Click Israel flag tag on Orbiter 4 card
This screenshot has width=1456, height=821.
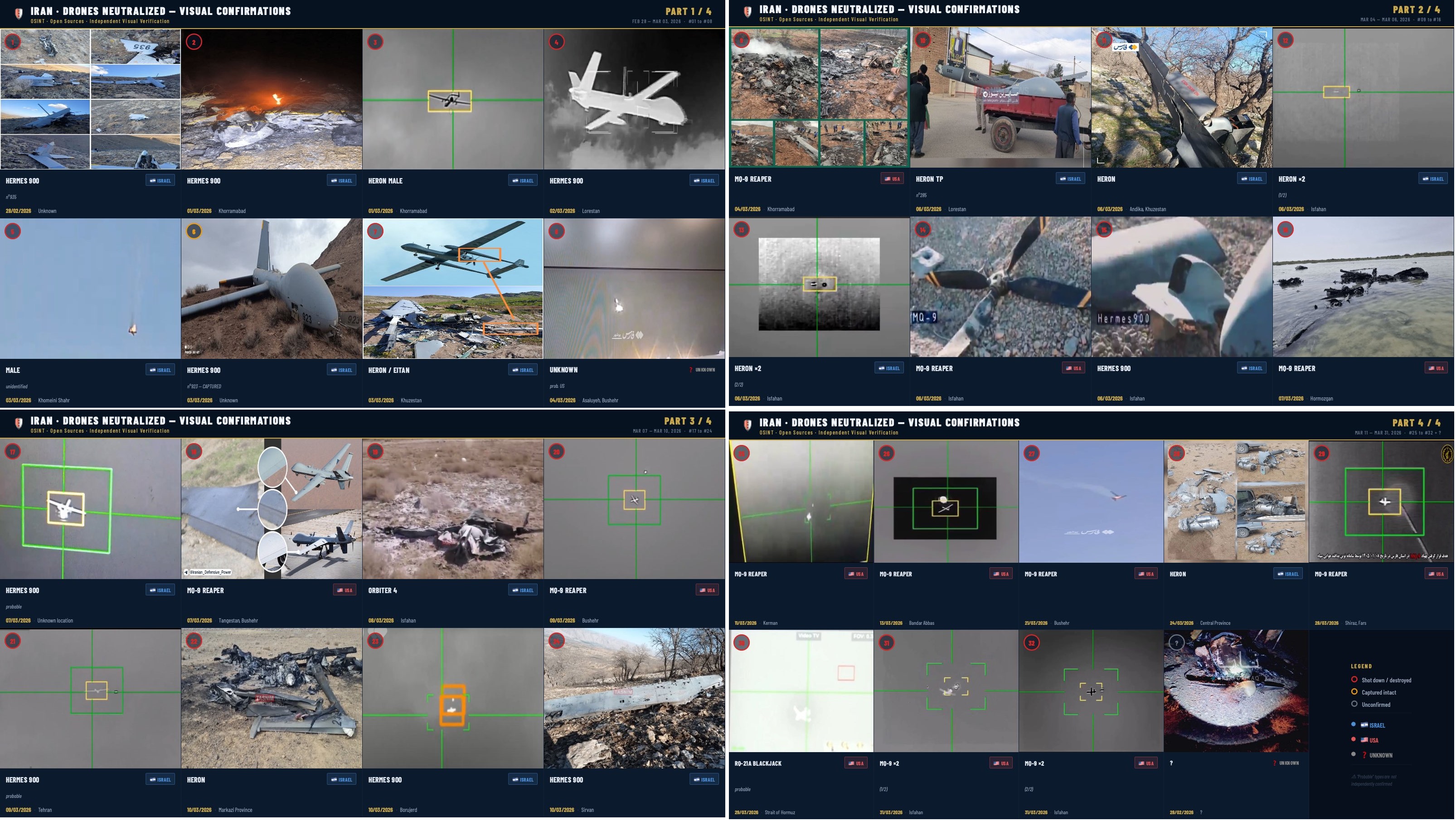[523, 590]
